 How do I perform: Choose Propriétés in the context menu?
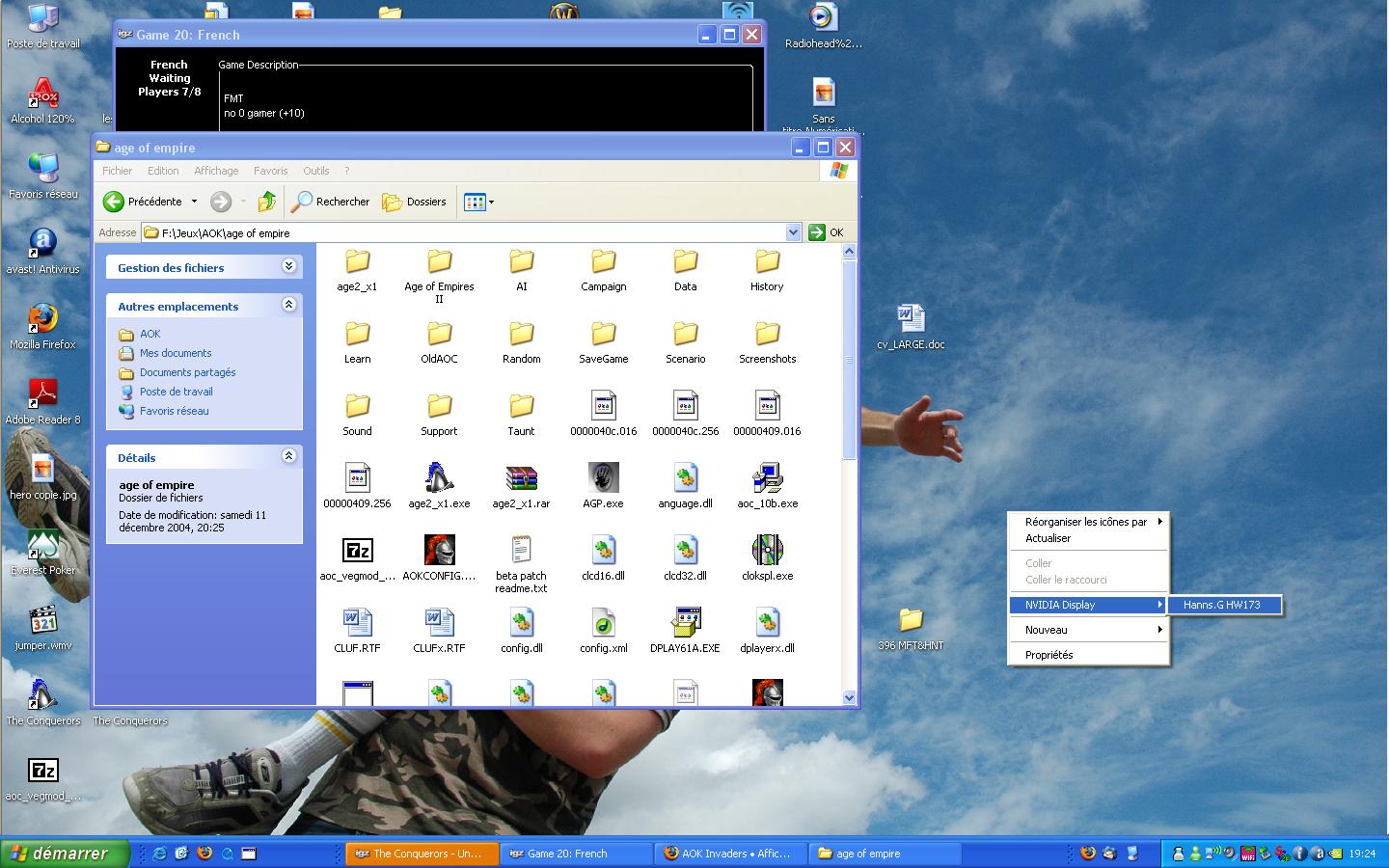(x=1088, y=655)
